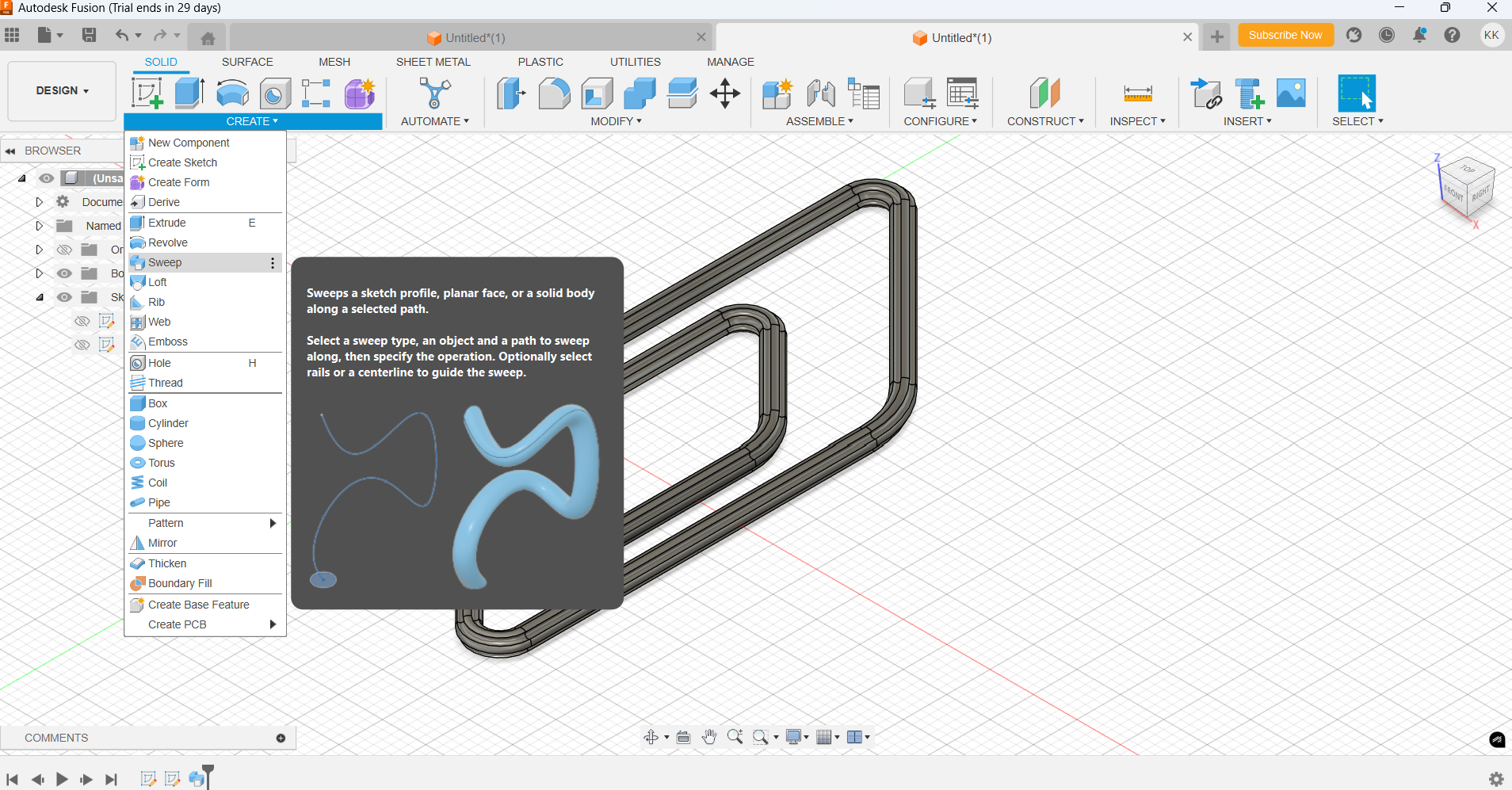Image resolution: width=1512 pixels, height=790 pixels.
Task: Collapse the Browser panel arrows
Action: (10, 151)
